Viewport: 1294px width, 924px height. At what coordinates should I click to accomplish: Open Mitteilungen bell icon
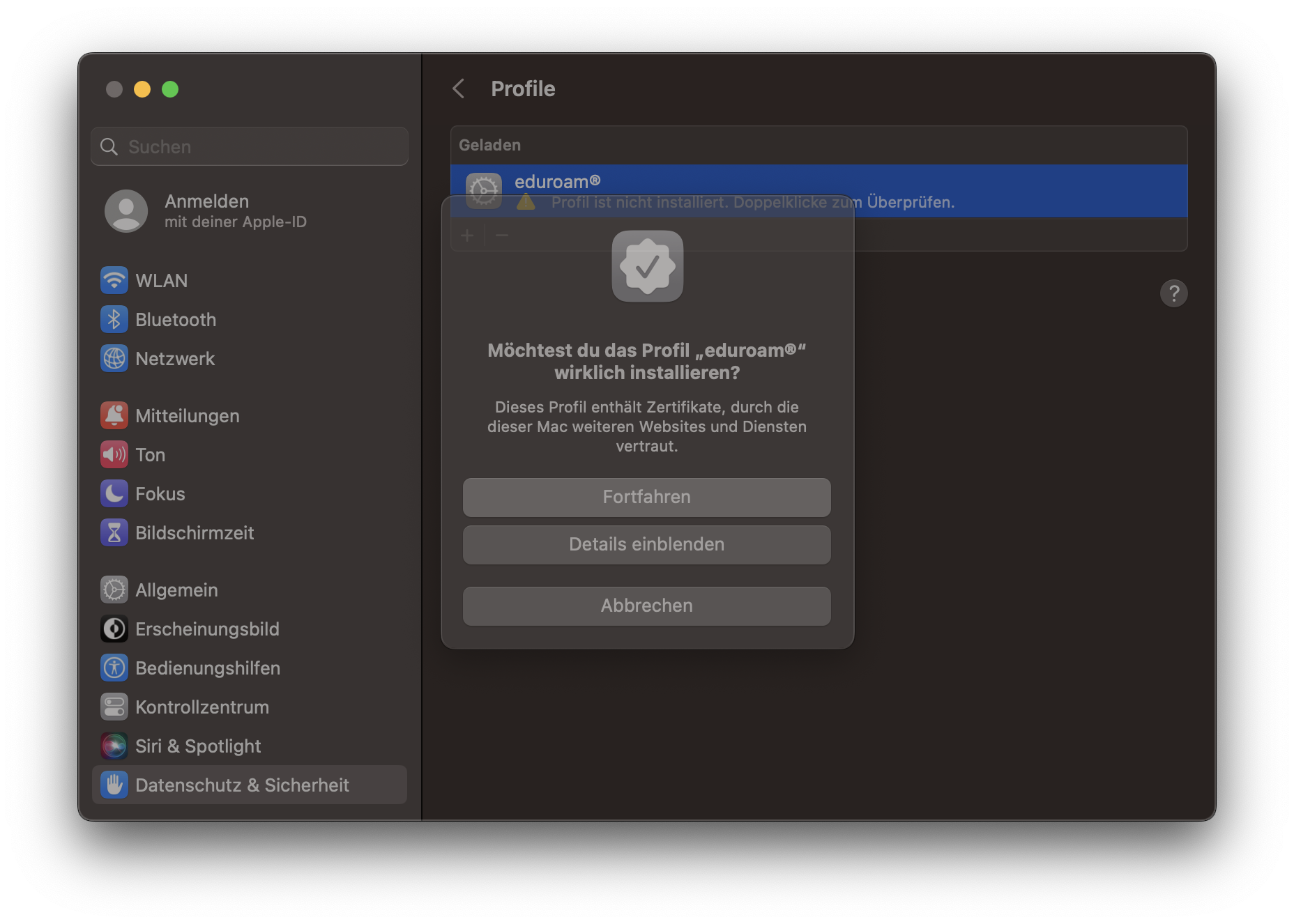pos(114,416)
